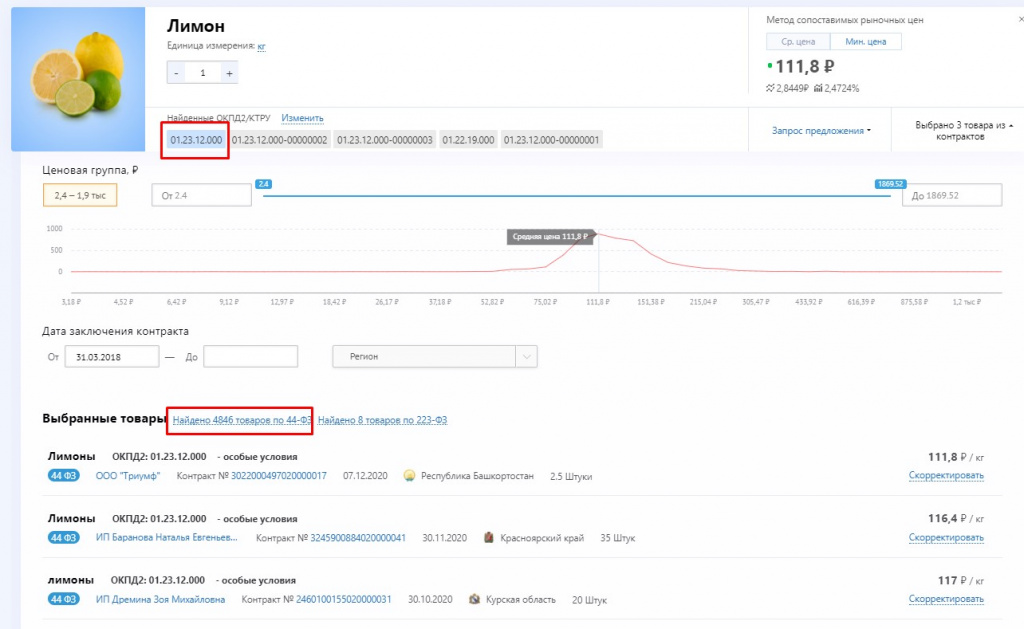Click the contract start date field 31.03.2018

click(112, 357)
